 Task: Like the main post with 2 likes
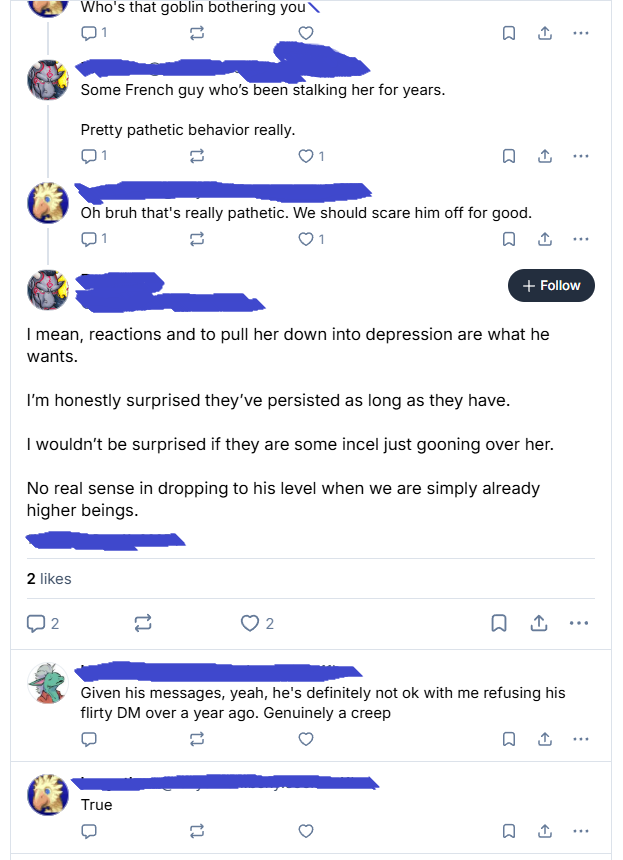pyautogui.click(x=250, y=623)
